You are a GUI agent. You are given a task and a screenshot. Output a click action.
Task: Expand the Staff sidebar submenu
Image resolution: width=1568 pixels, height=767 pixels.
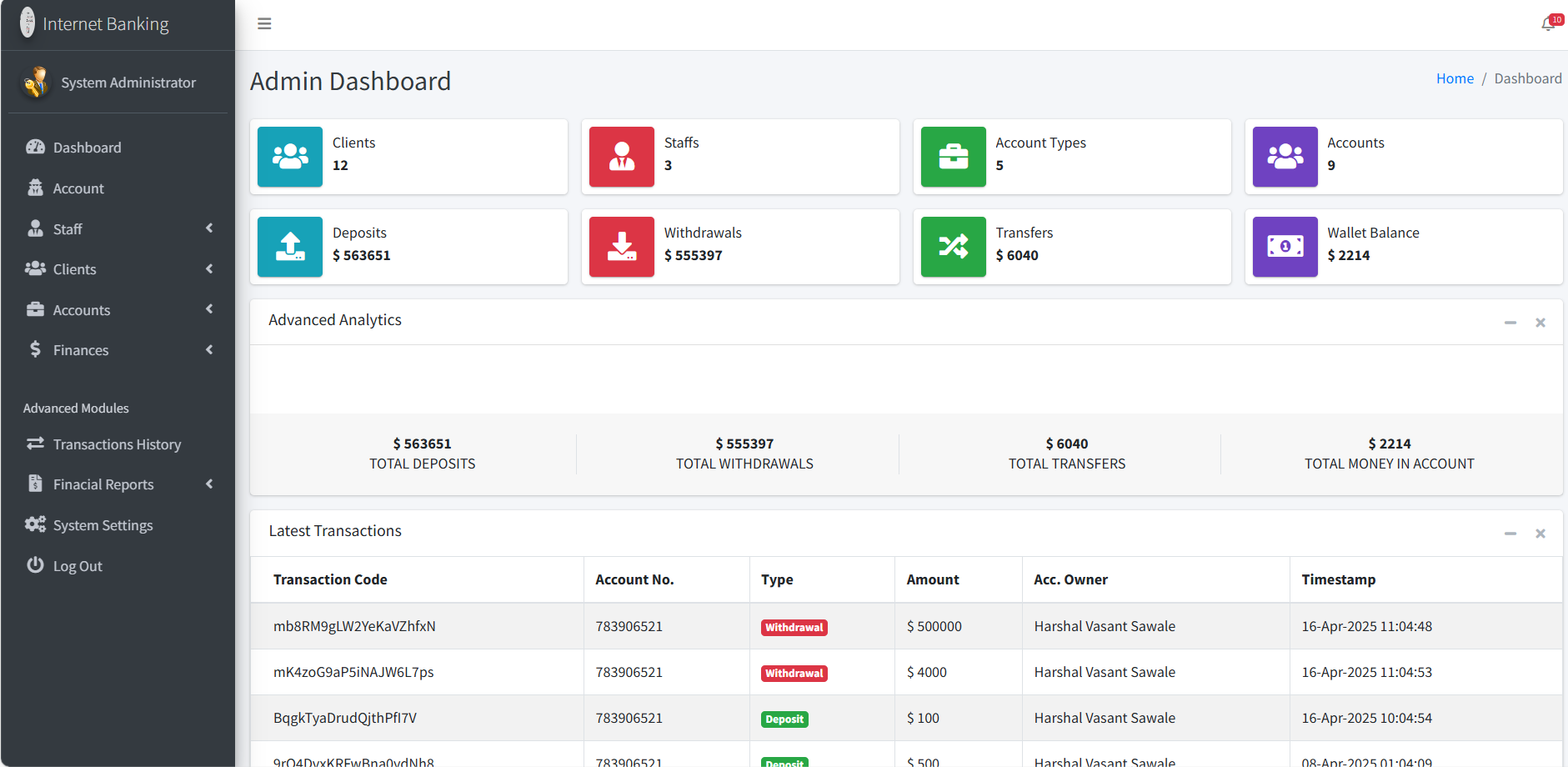pos(118,228)
